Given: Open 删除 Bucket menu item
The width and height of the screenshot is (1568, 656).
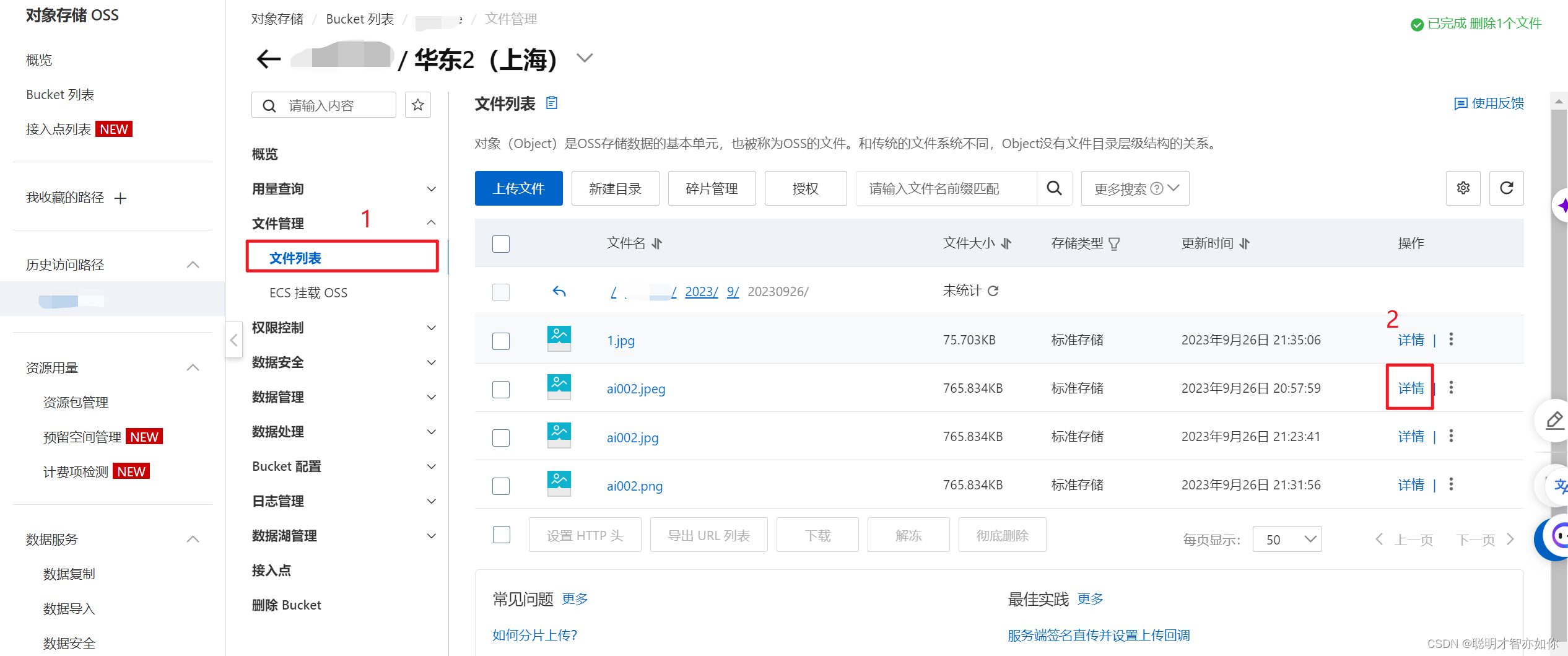Looking at the screenshot, I should tap(287, 605).
